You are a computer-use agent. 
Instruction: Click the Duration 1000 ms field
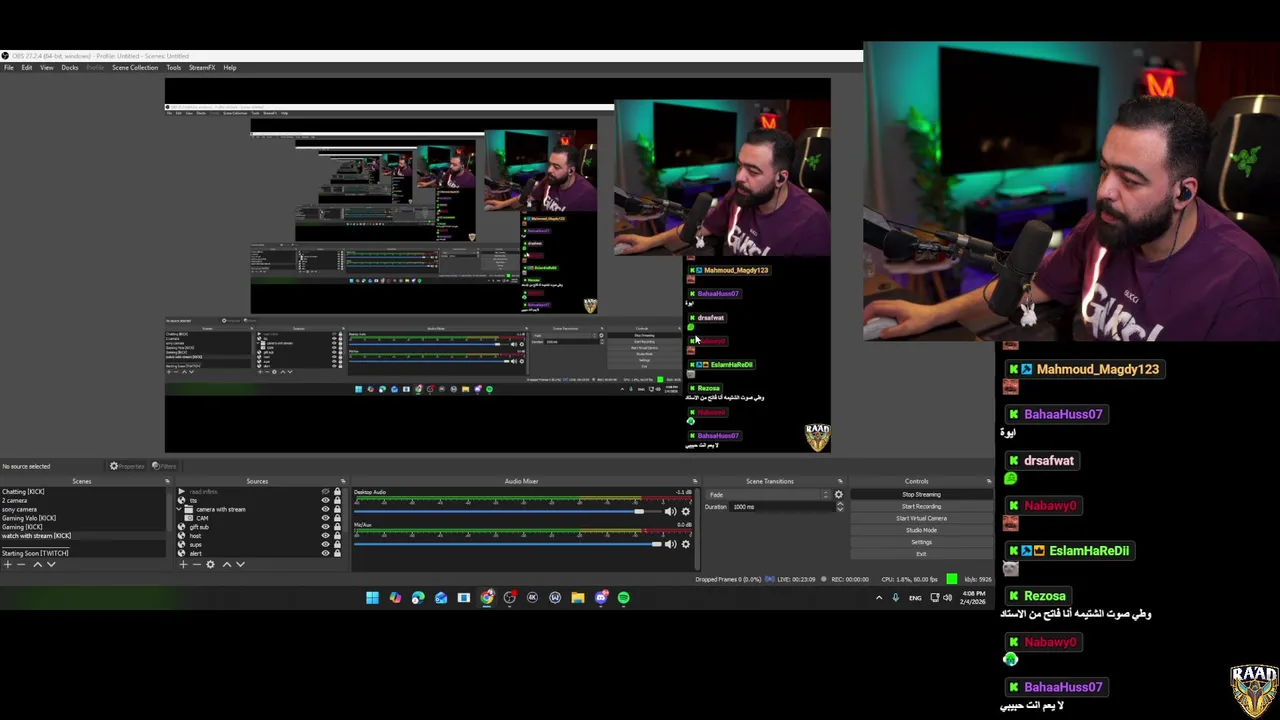782,507
